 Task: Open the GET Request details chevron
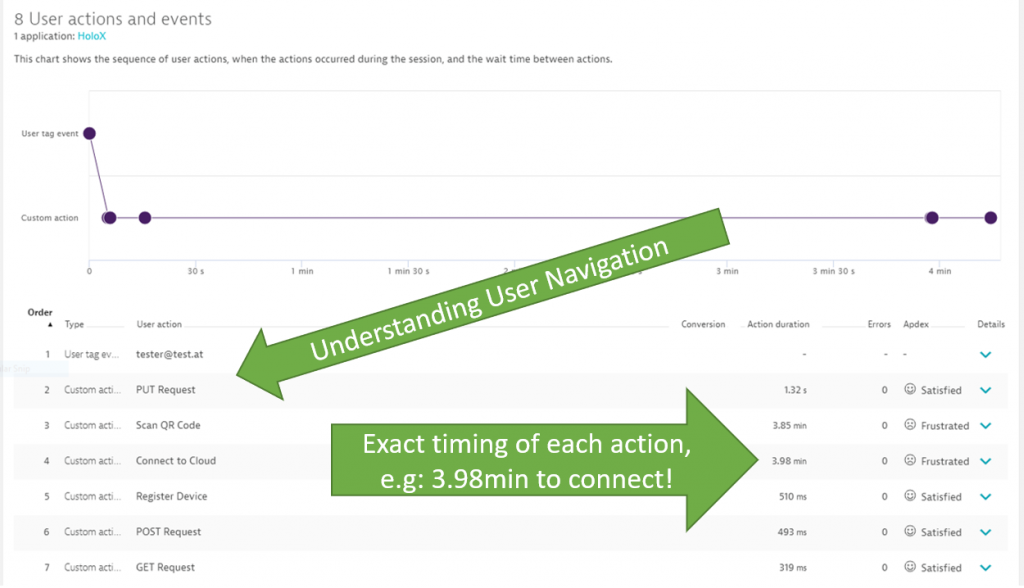coord(985,567)
